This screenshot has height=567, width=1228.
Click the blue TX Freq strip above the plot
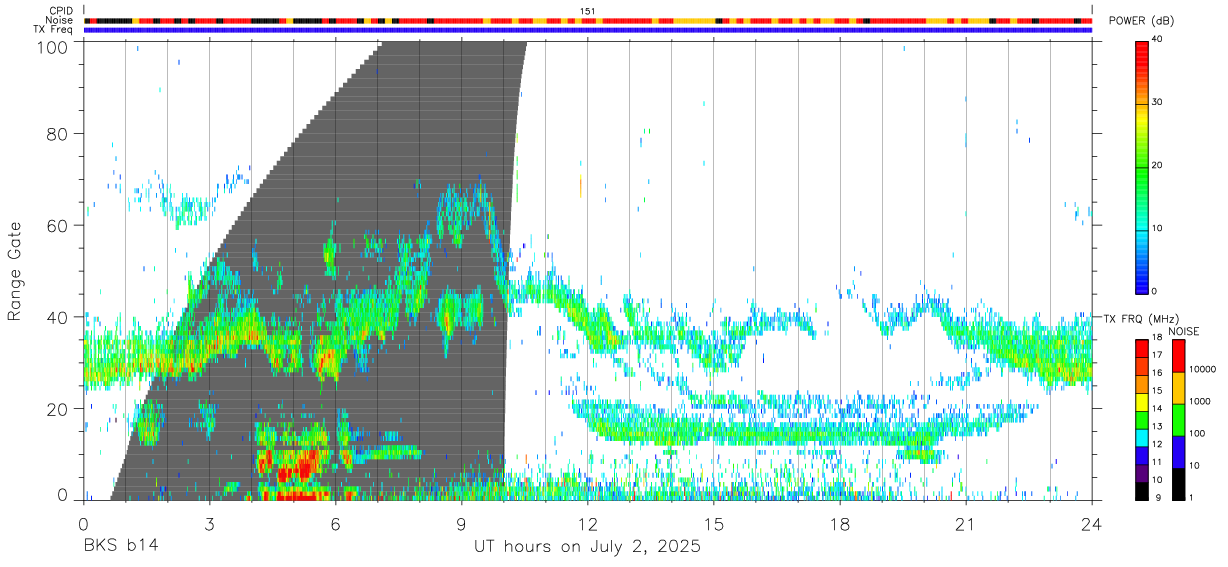pyautogui.click(x=588, y=30)
